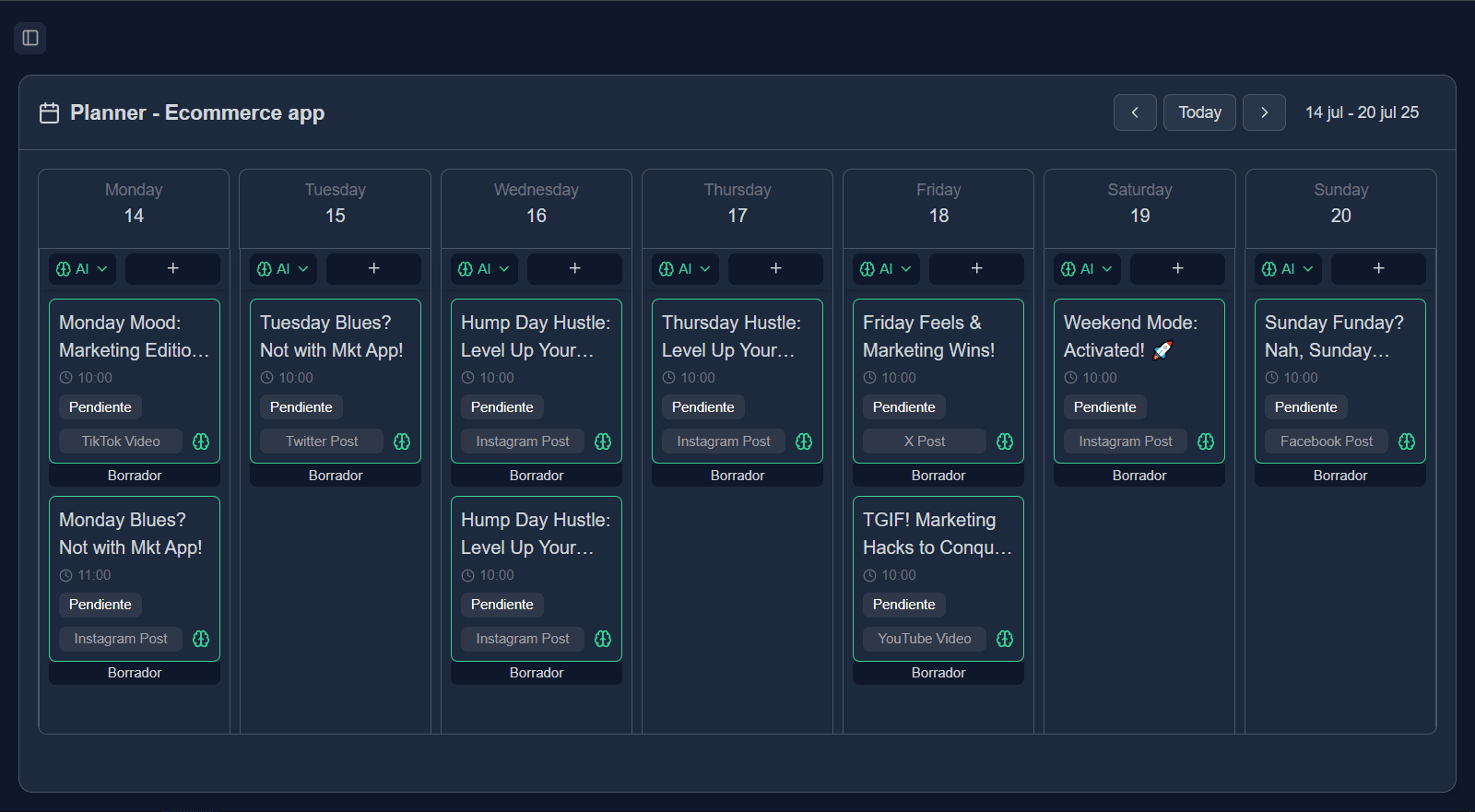The width and height of the screenshot is (1475, 812).
Task: Click brain icon on TikTok Video card
Action: coord(201,441)
